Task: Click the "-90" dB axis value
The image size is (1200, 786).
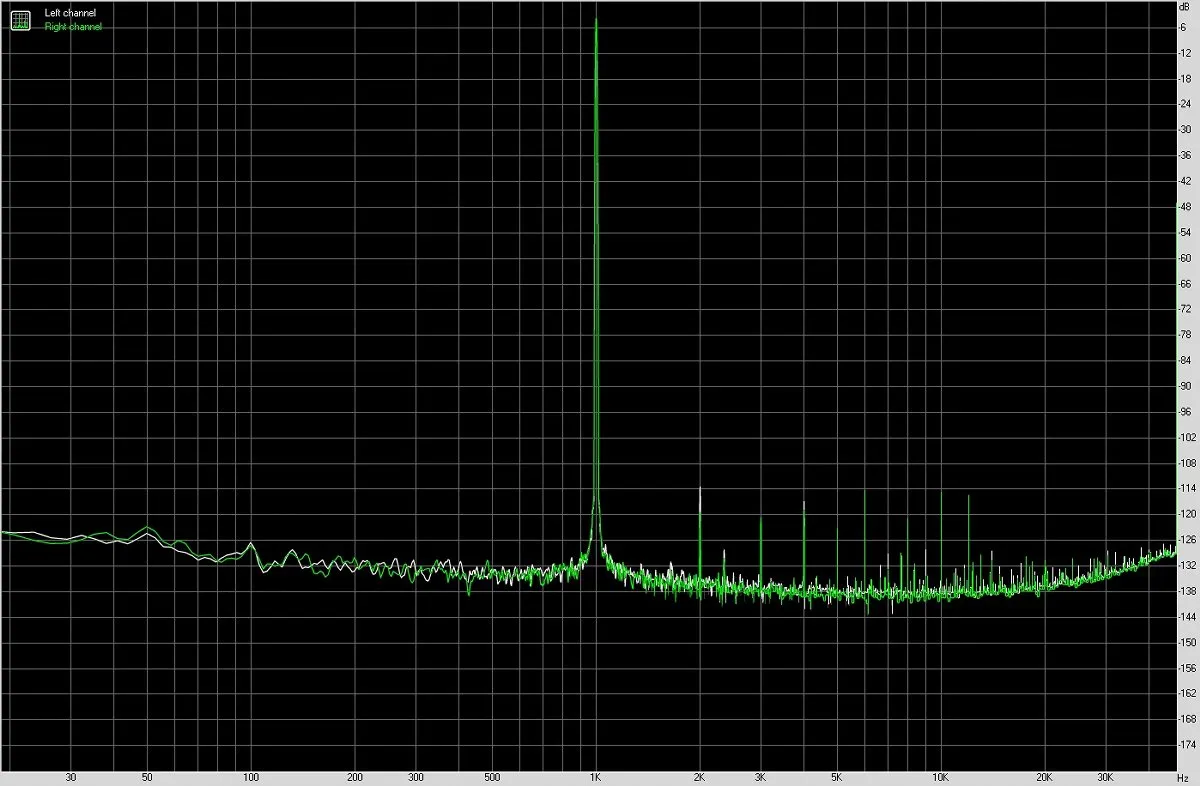Action: [x=1186, y=386]
